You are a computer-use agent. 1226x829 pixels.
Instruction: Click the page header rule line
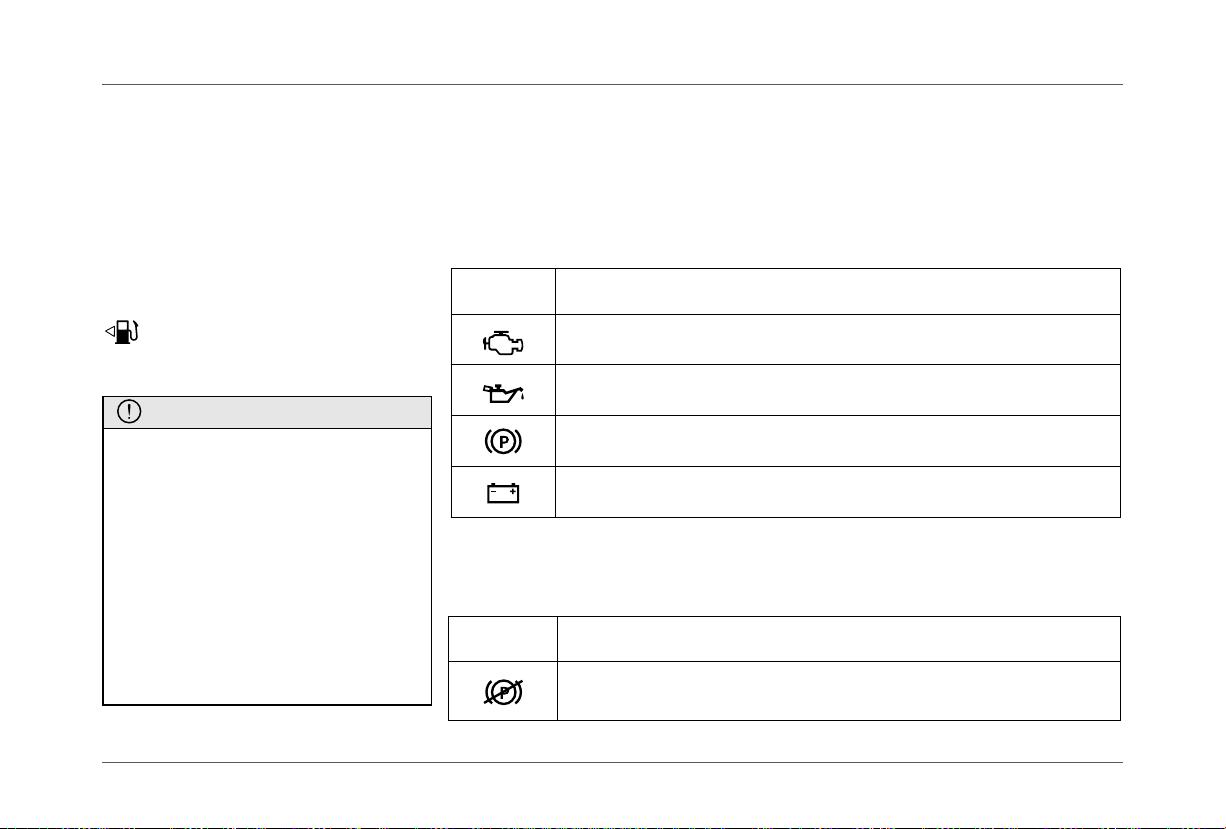[x=613, y=85]
